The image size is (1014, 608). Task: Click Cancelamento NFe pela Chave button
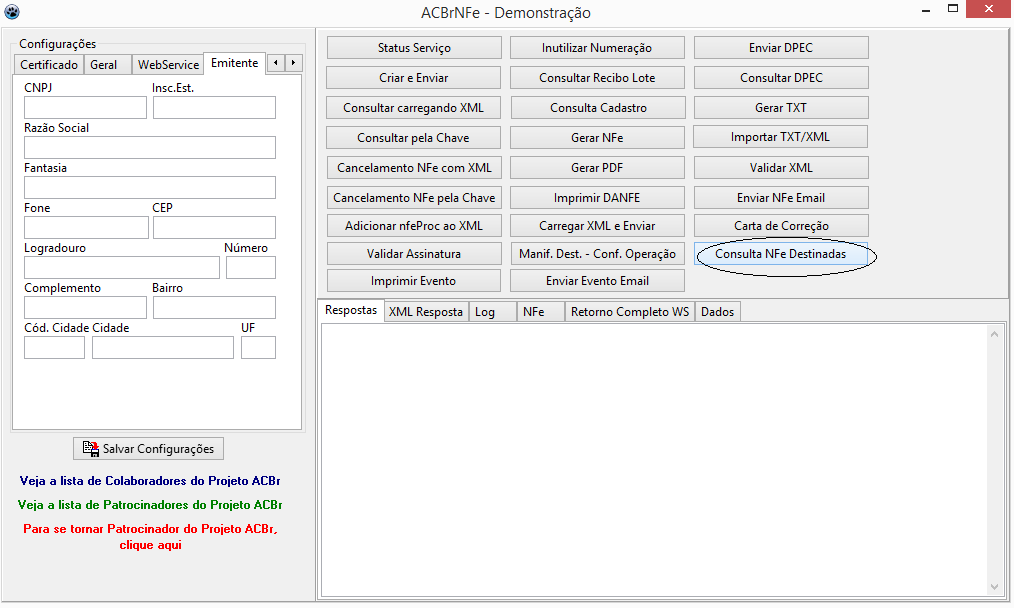pyautogui.click(x=414, y=198)
